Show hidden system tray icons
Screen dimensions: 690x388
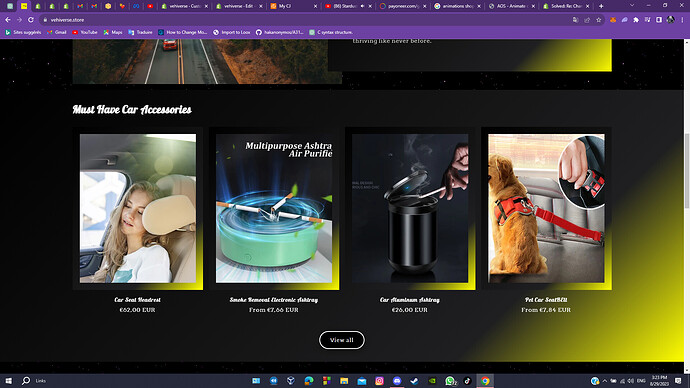point(605,381)
